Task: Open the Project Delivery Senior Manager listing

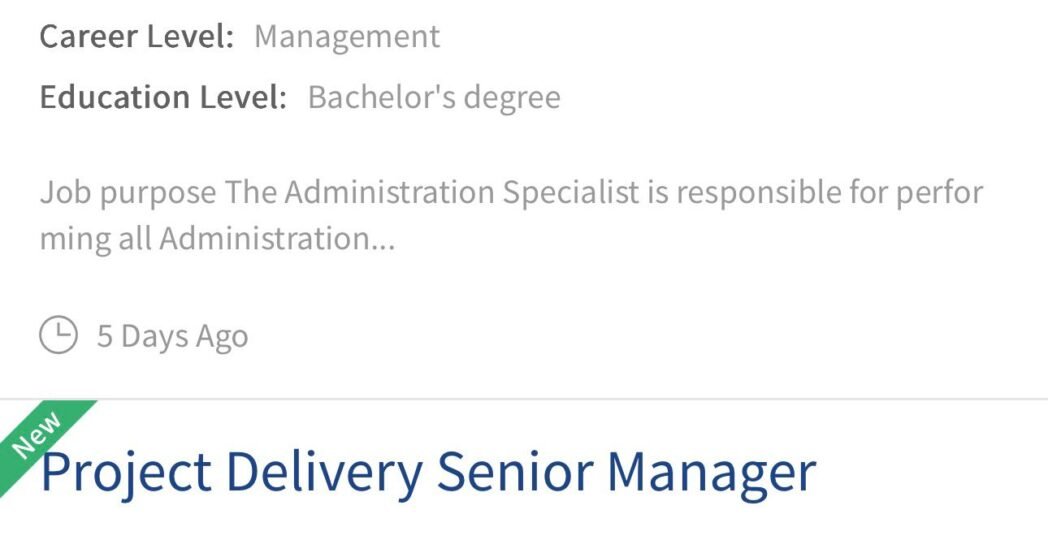Action: coord(428,472)
